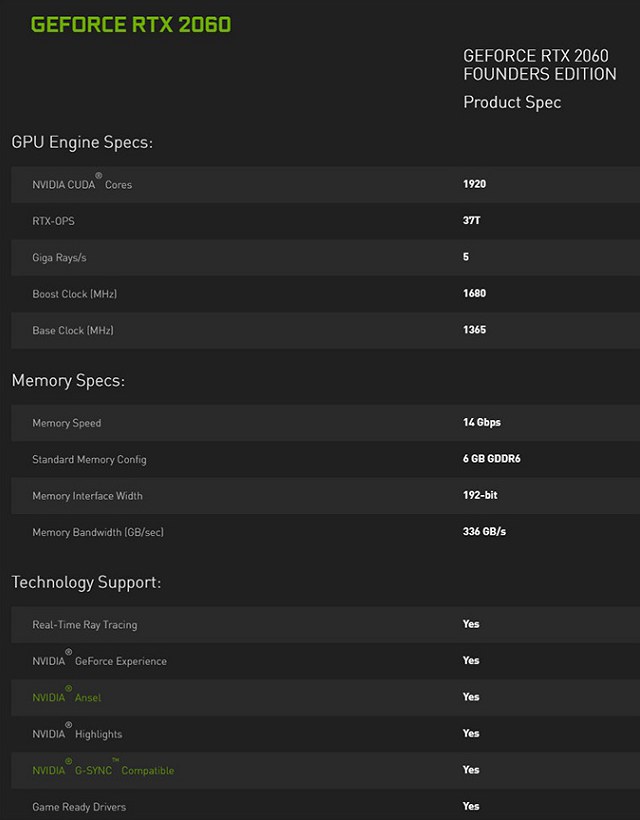Select the Giga Rays/s row label
Viewport: 640px width, 820px height.
click(x=59, y=258)
